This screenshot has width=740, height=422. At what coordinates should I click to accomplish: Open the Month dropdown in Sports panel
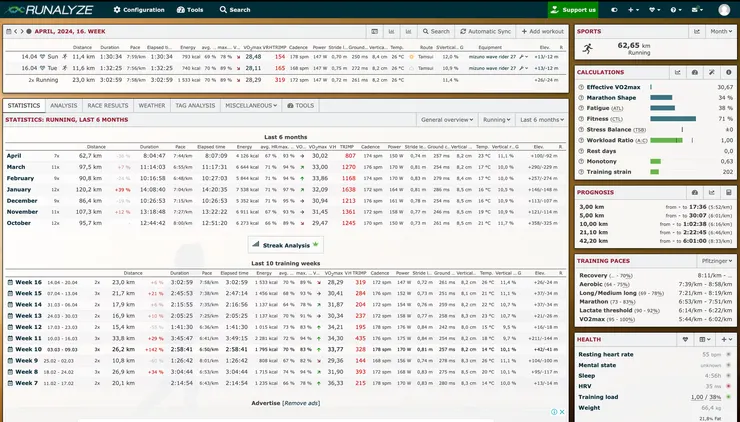[719, 31]
